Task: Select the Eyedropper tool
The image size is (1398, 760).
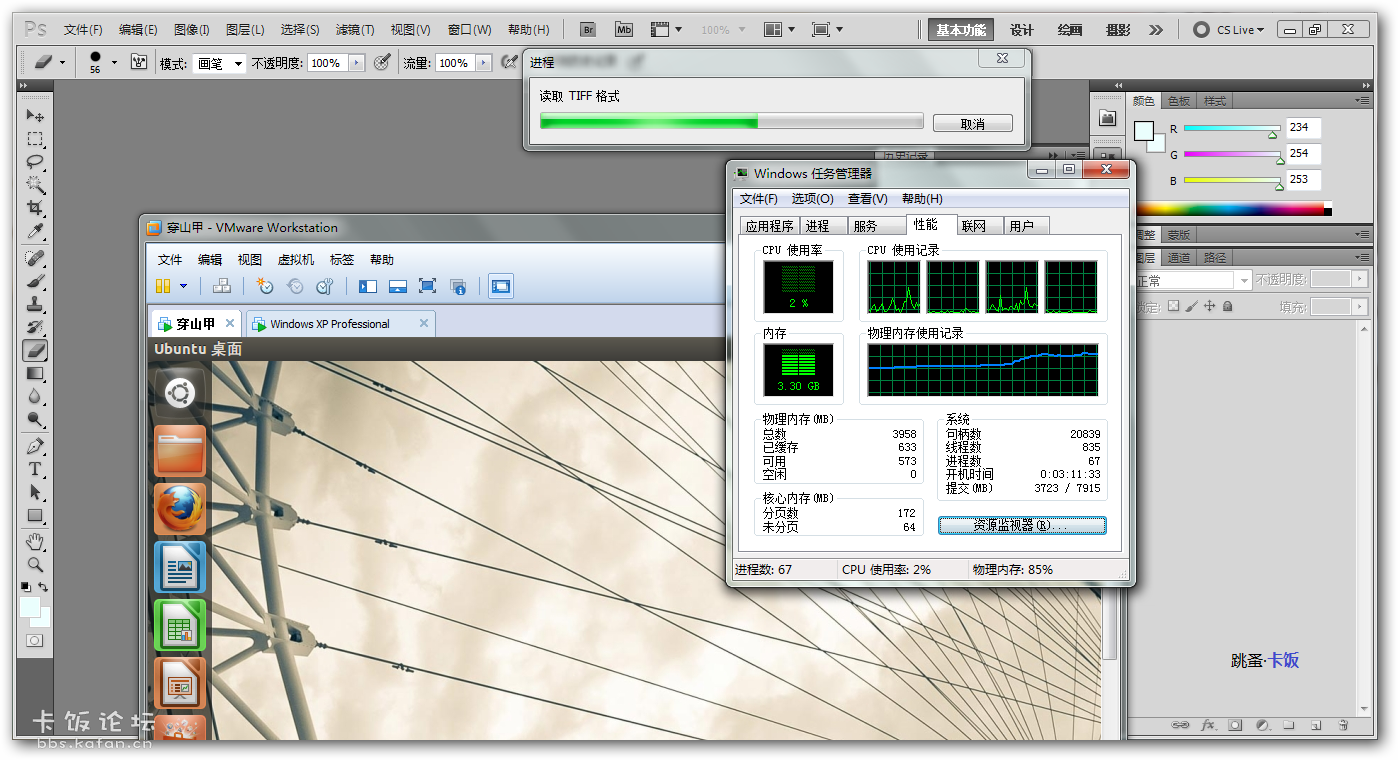Action: (x=35, y=231)
